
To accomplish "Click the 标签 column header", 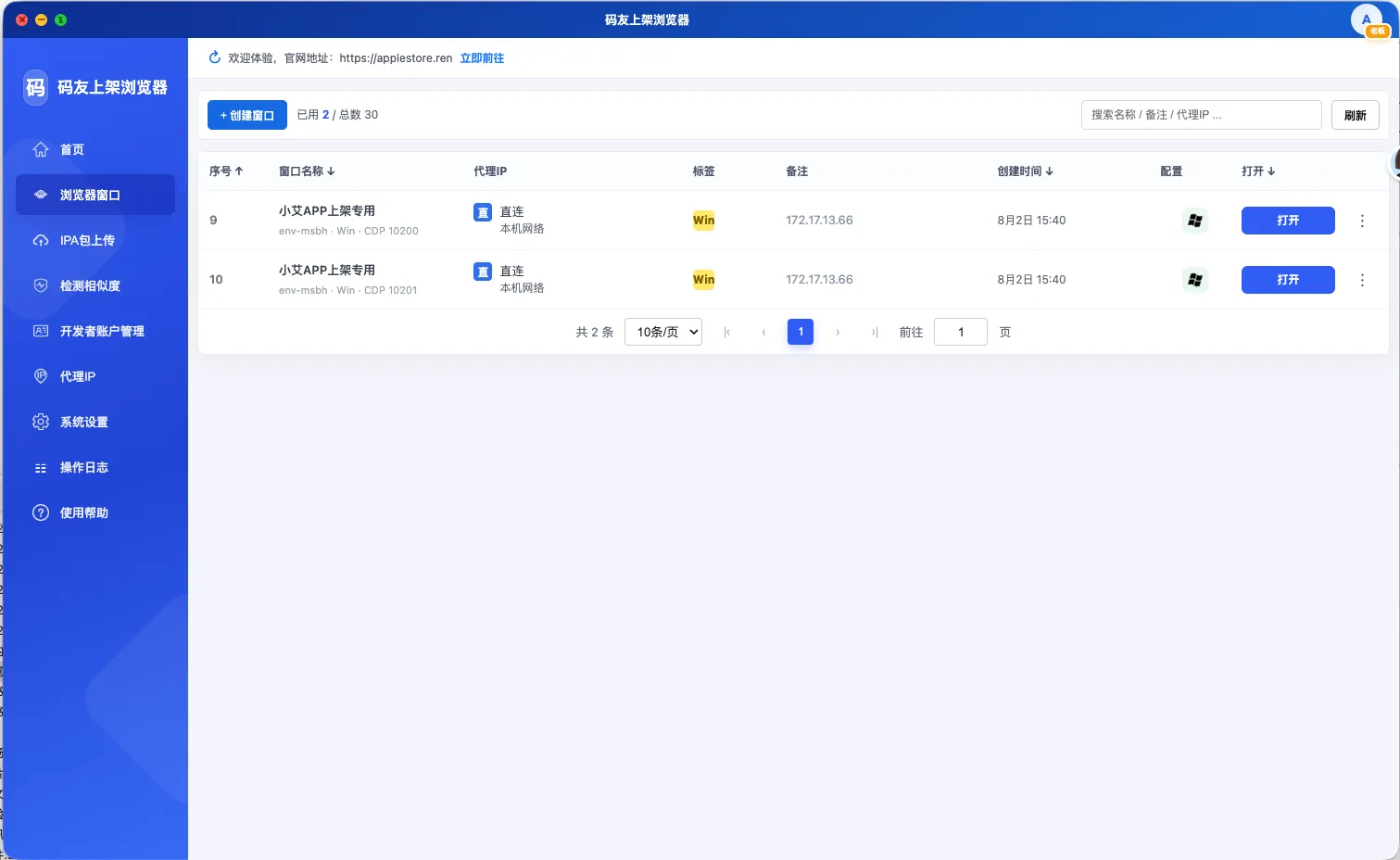I will click(x=704, y=171).
